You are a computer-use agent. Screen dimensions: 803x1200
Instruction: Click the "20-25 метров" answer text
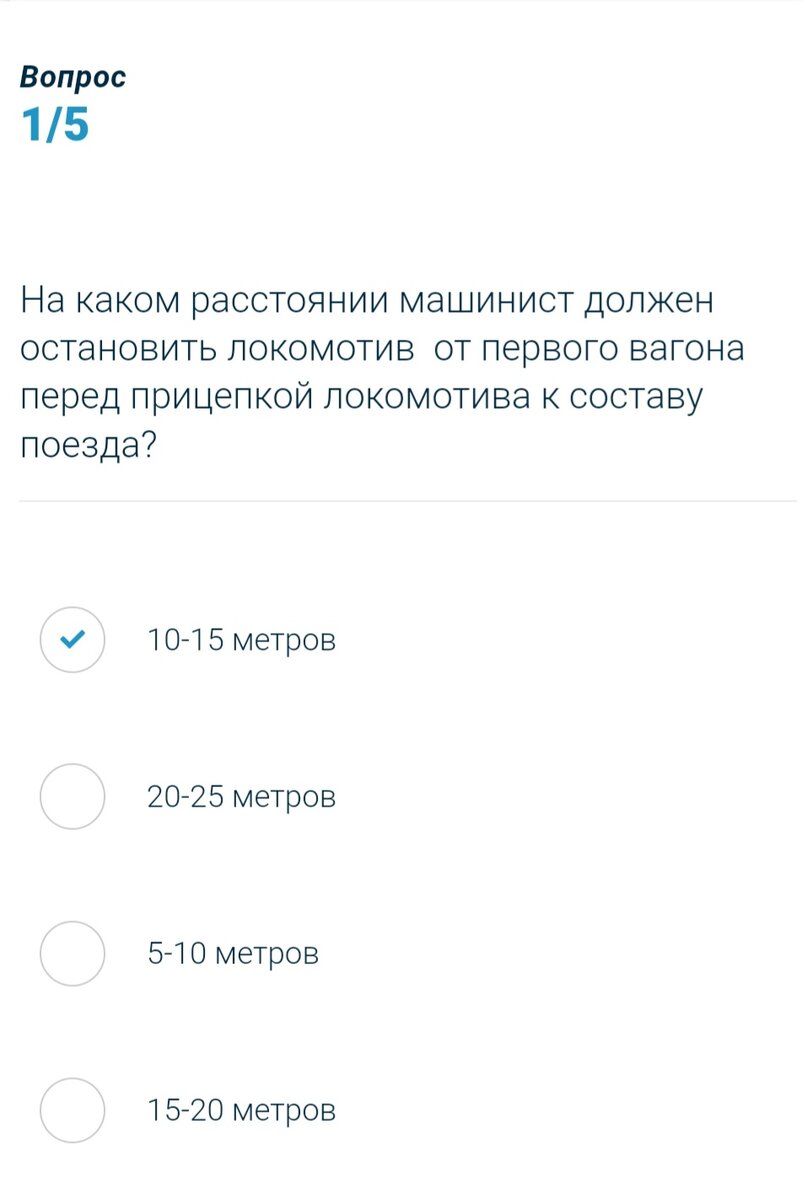tap(241, 796)
